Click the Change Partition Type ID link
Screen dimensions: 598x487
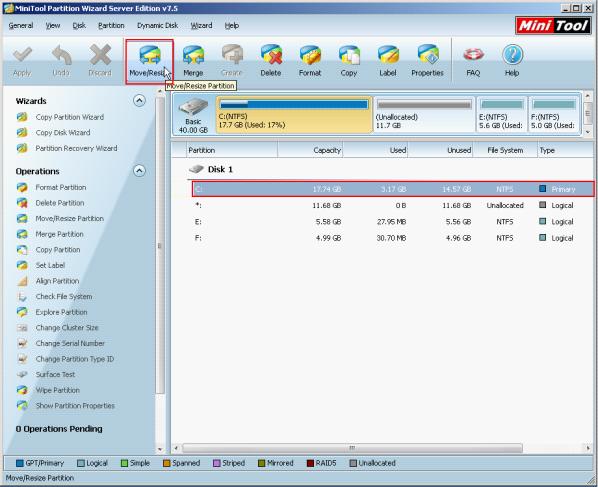[74, 359]
